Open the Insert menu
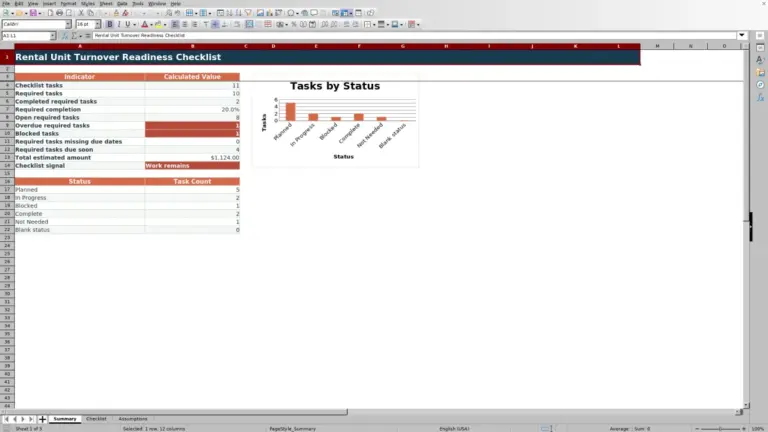 pos(49,3)
